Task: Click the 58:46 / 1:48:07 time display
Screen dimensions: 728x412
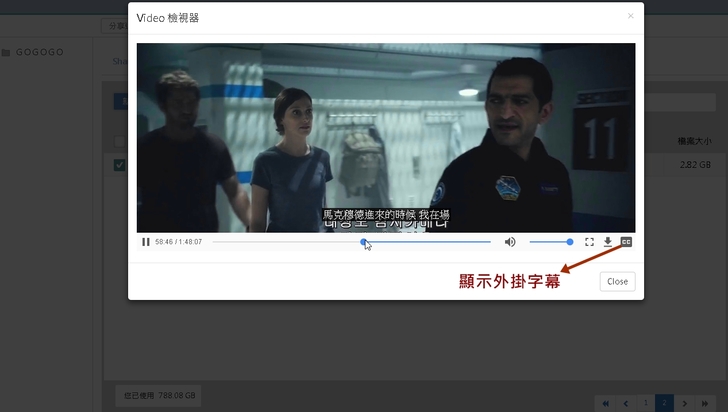Action: pyautogui.click(x=178, y=242)
